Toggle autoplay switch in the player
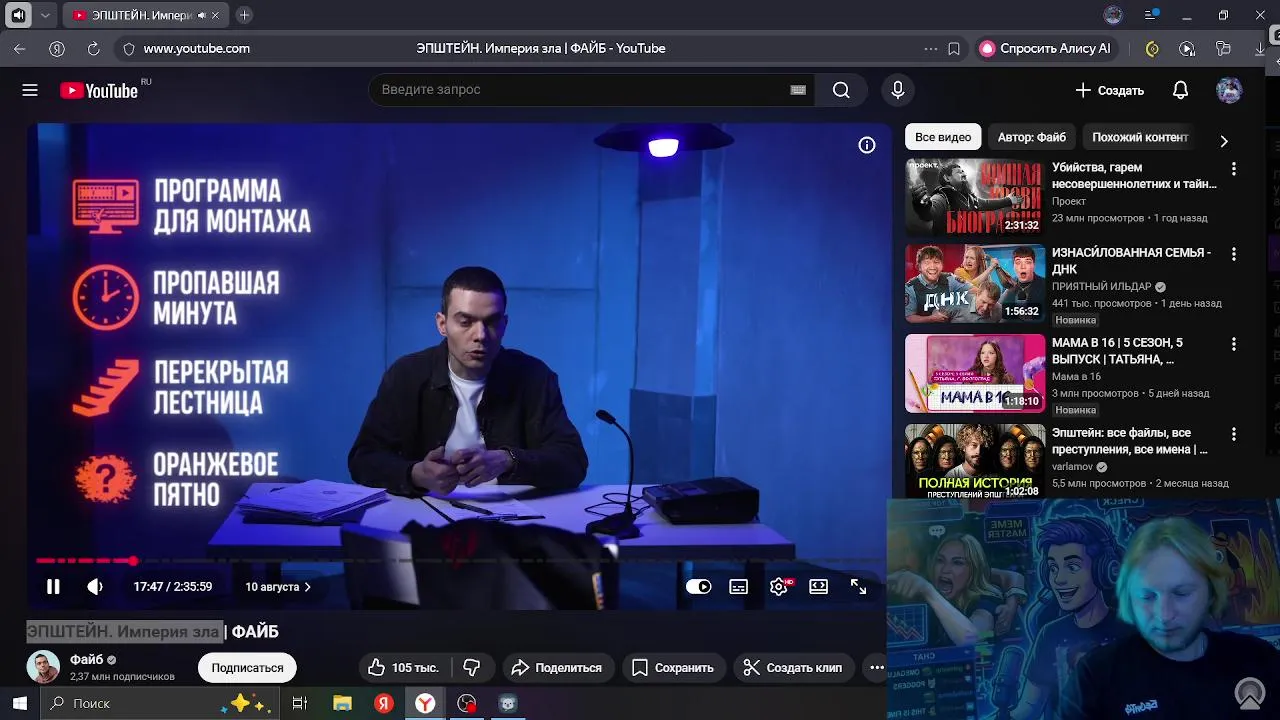This screenshot has height=720, width=1280. coord(698,587)
